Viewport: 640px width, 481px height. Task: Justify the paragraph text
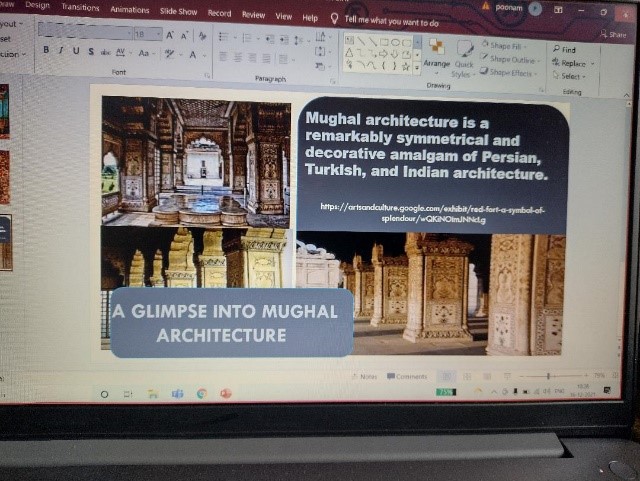point(266,59)
